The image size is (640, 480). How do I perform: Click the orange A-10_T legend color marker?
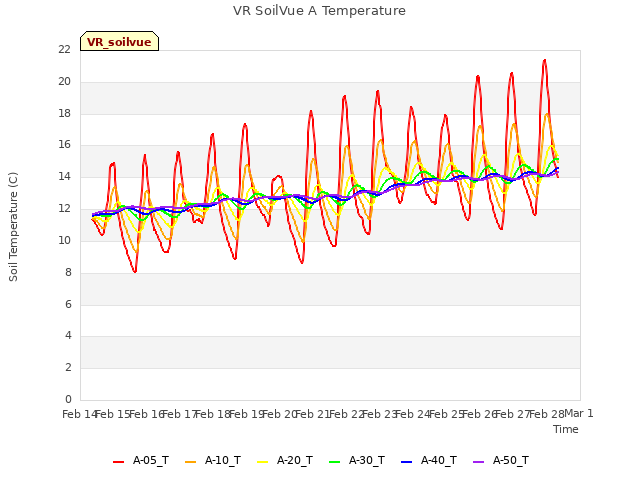190,462
